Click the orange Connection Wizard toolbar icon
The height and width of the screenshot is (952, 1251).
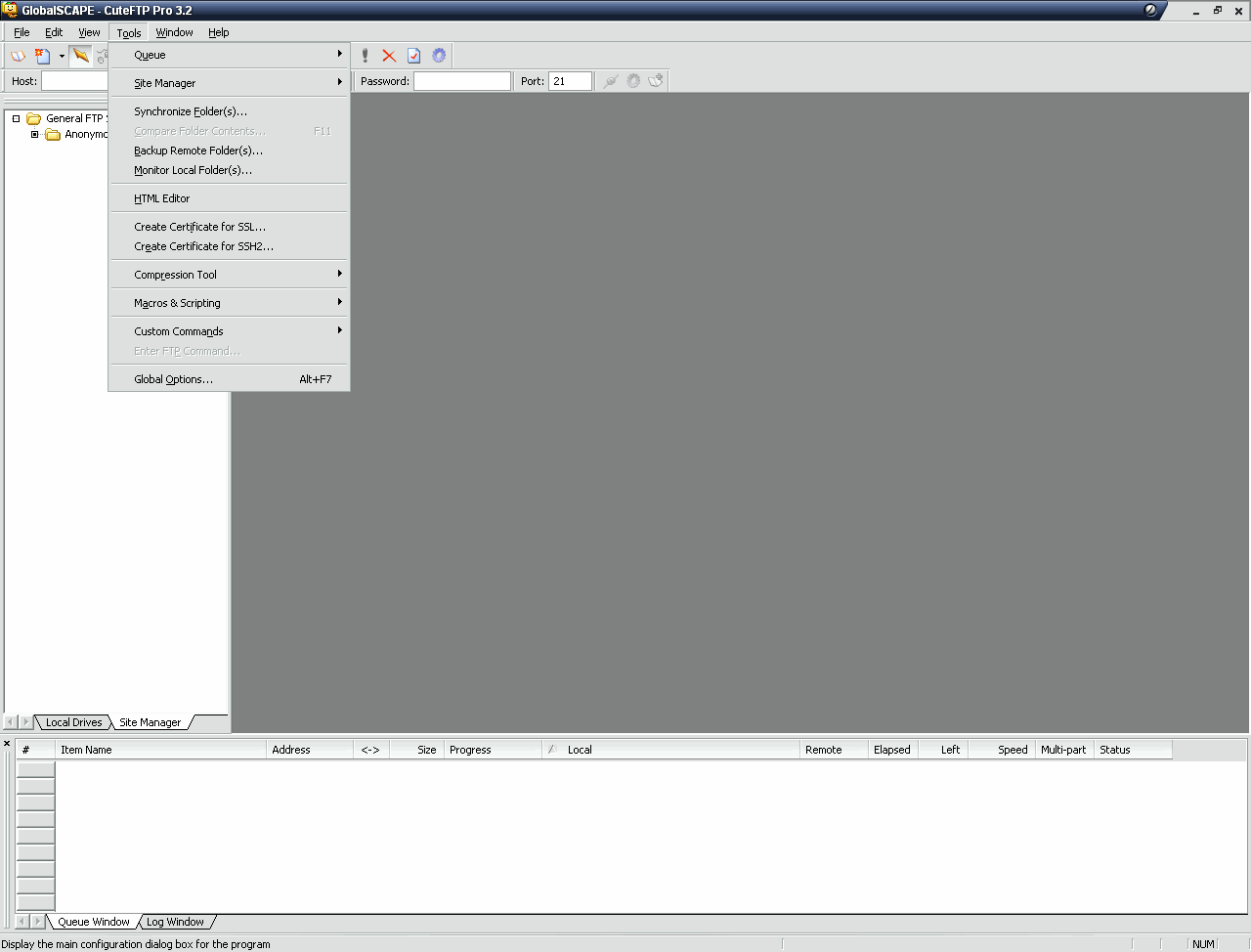click(81, 56)
